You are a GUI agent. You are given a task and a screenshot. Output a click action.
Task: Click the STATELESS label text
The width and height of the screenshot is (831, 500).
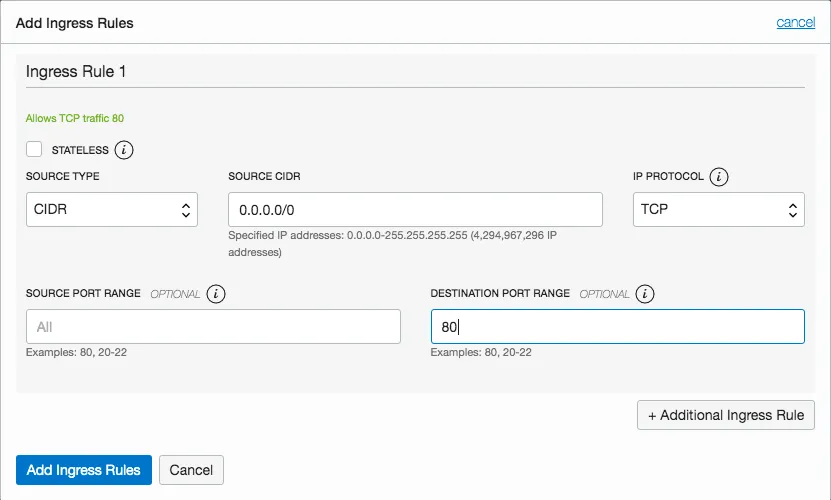(79, 150)
